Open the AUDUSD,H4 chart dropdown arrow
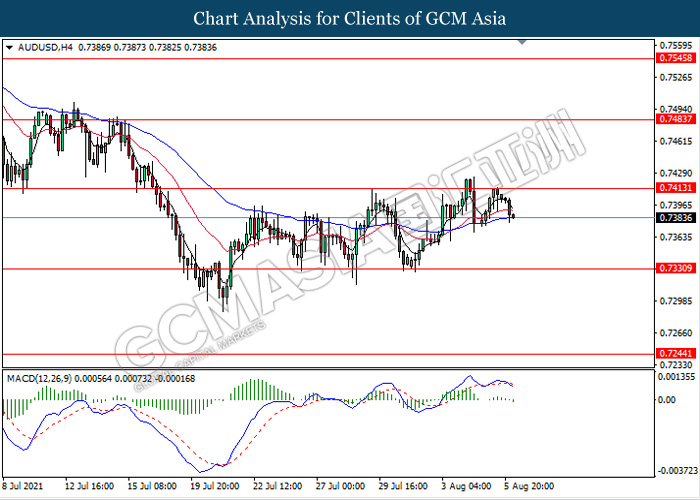Image resolution: width=700 pixels, height=500 pixels. [x=10, y=47]
